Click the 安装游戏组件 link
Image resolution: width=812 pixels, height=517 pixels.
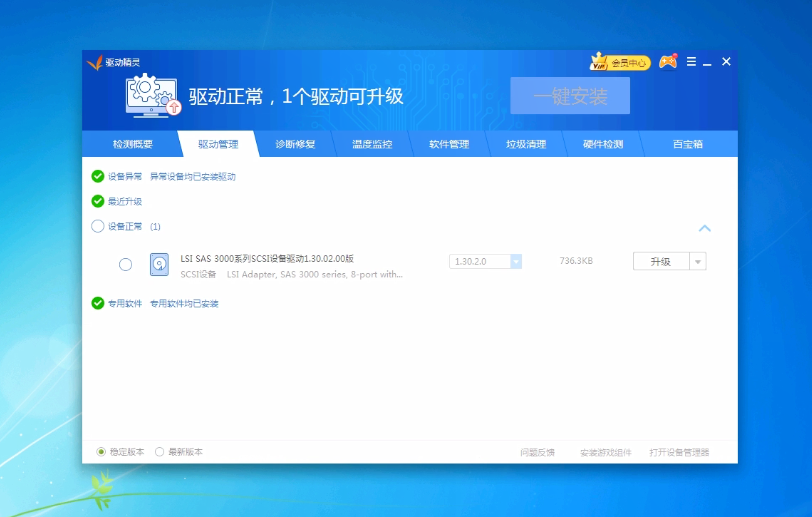pyautogui.click(x=606, y=452)
